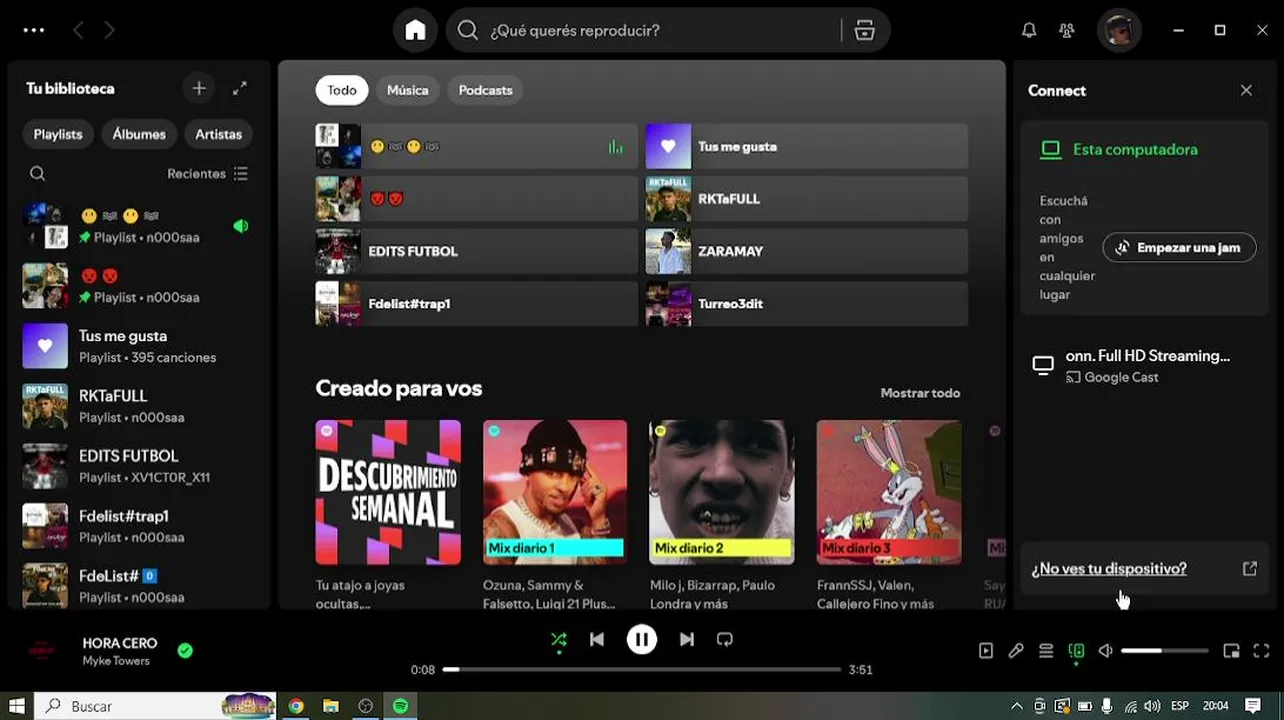Open external link icon in Connect panel
This screenshot has width=1284, height=720.
coord(1249,568)
